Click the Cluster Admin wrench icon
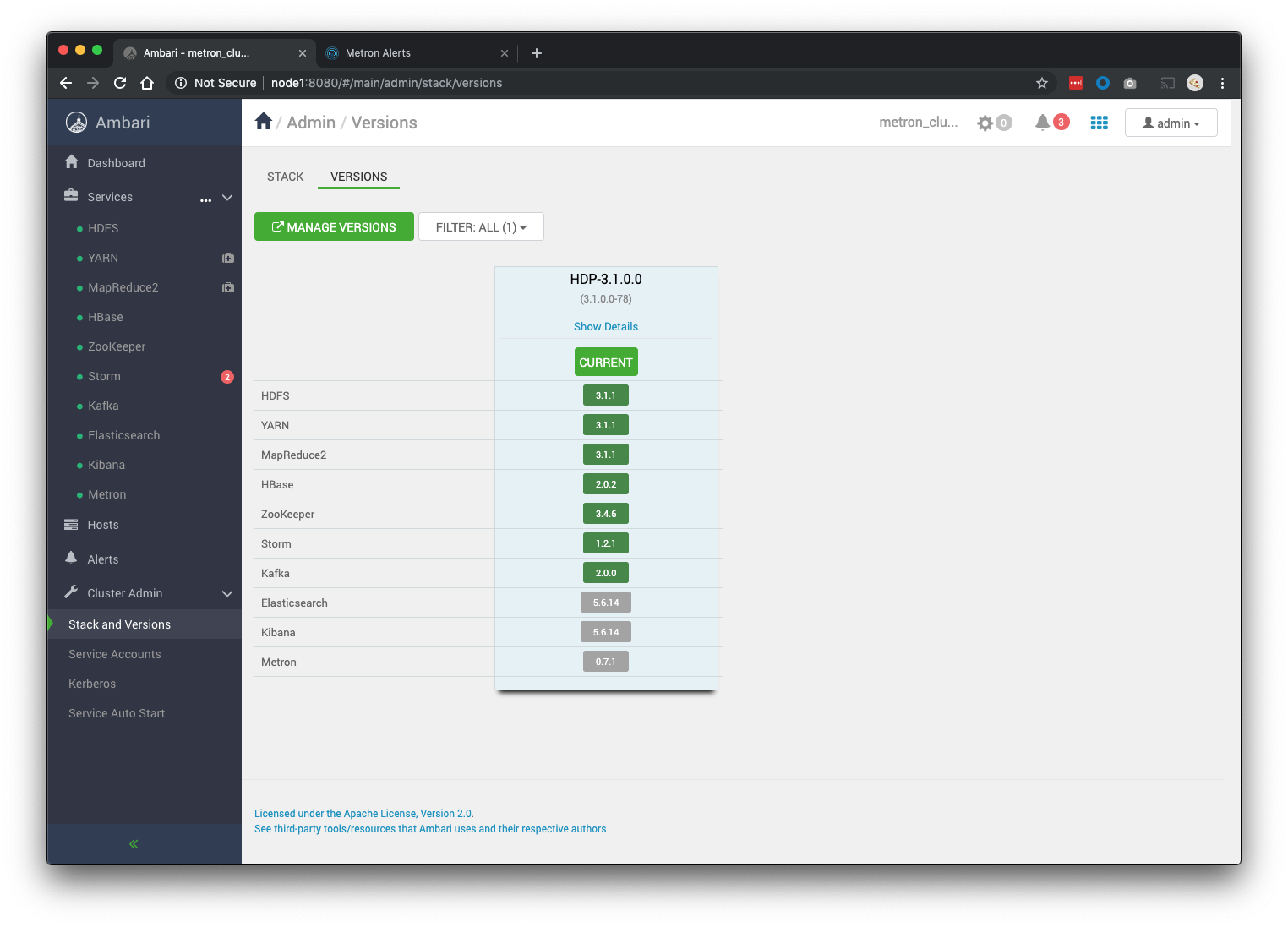This screenshot has width=1288, height=927. click(71, 592)
